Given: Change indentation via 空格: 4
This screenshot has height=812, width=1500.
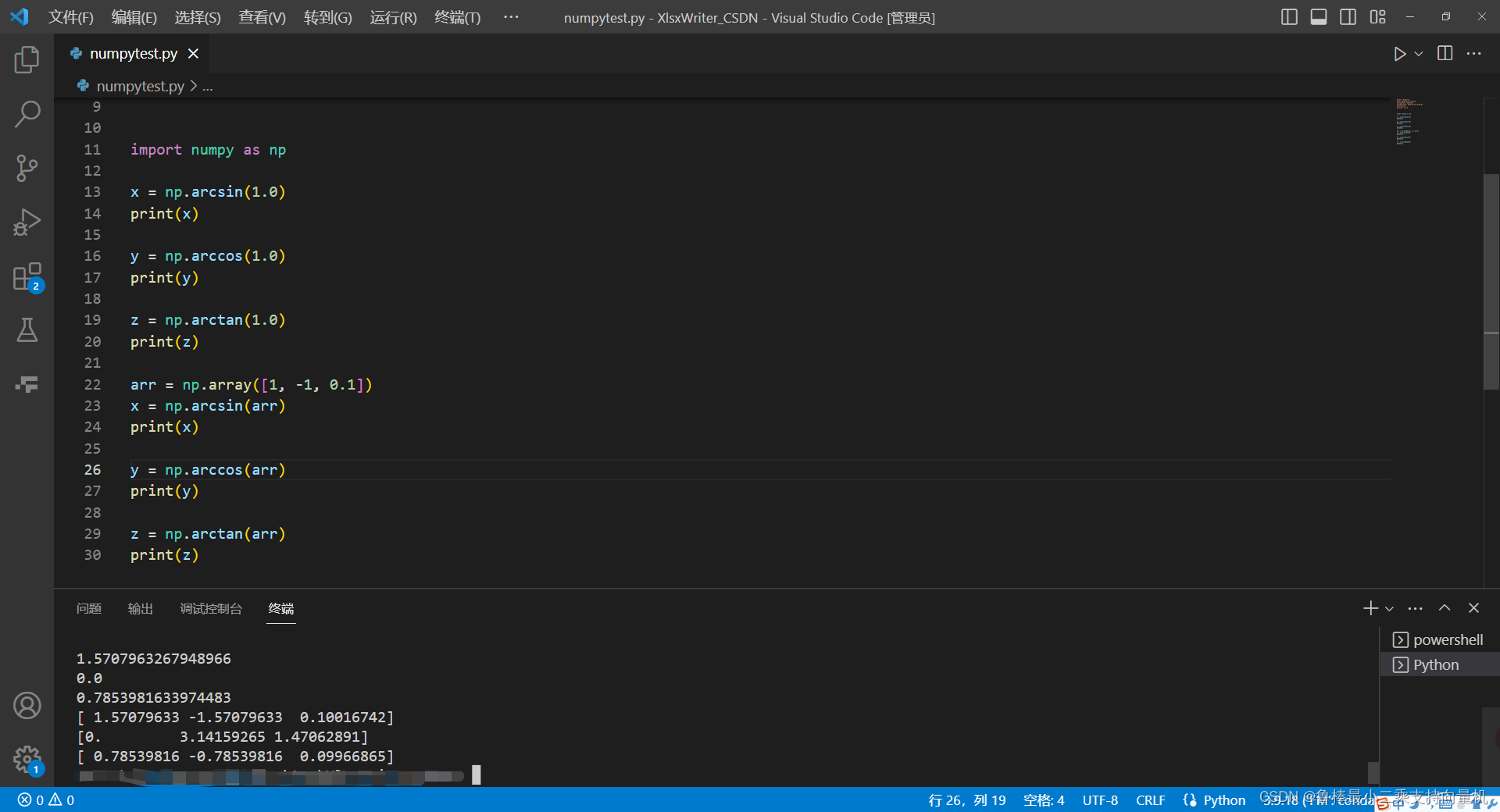Looking at the screenshot, I should [1044, 800].
